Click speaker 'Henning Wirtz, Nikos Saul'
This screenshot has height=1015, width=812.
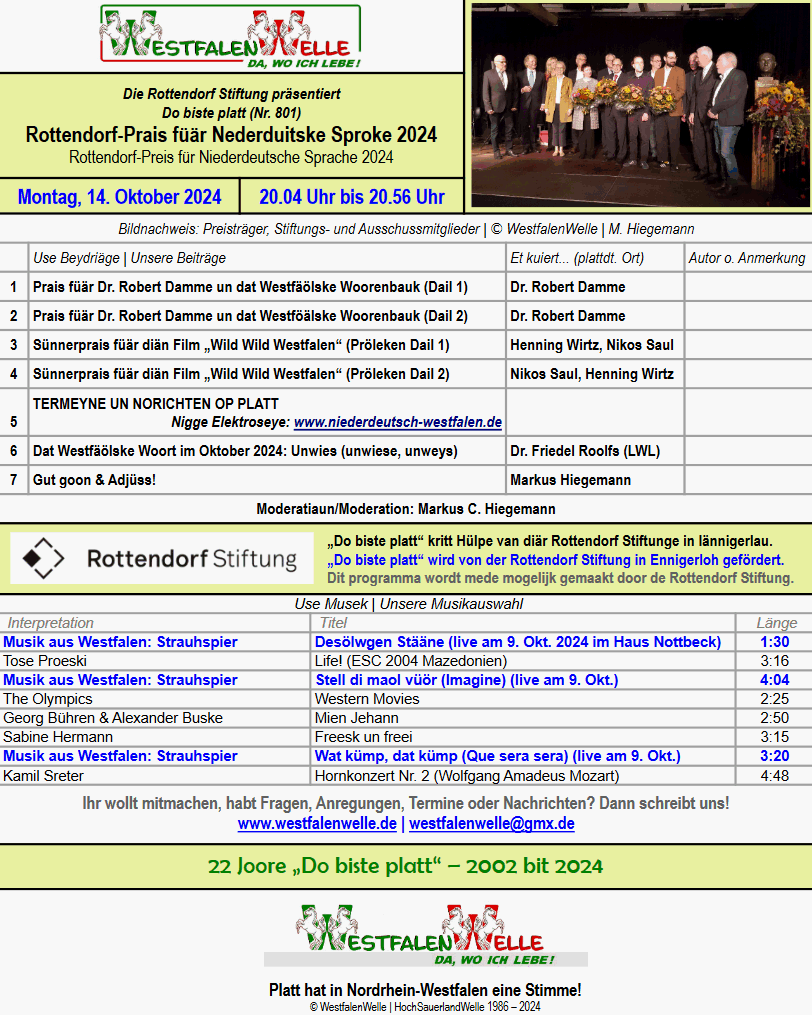pos(592,345)
